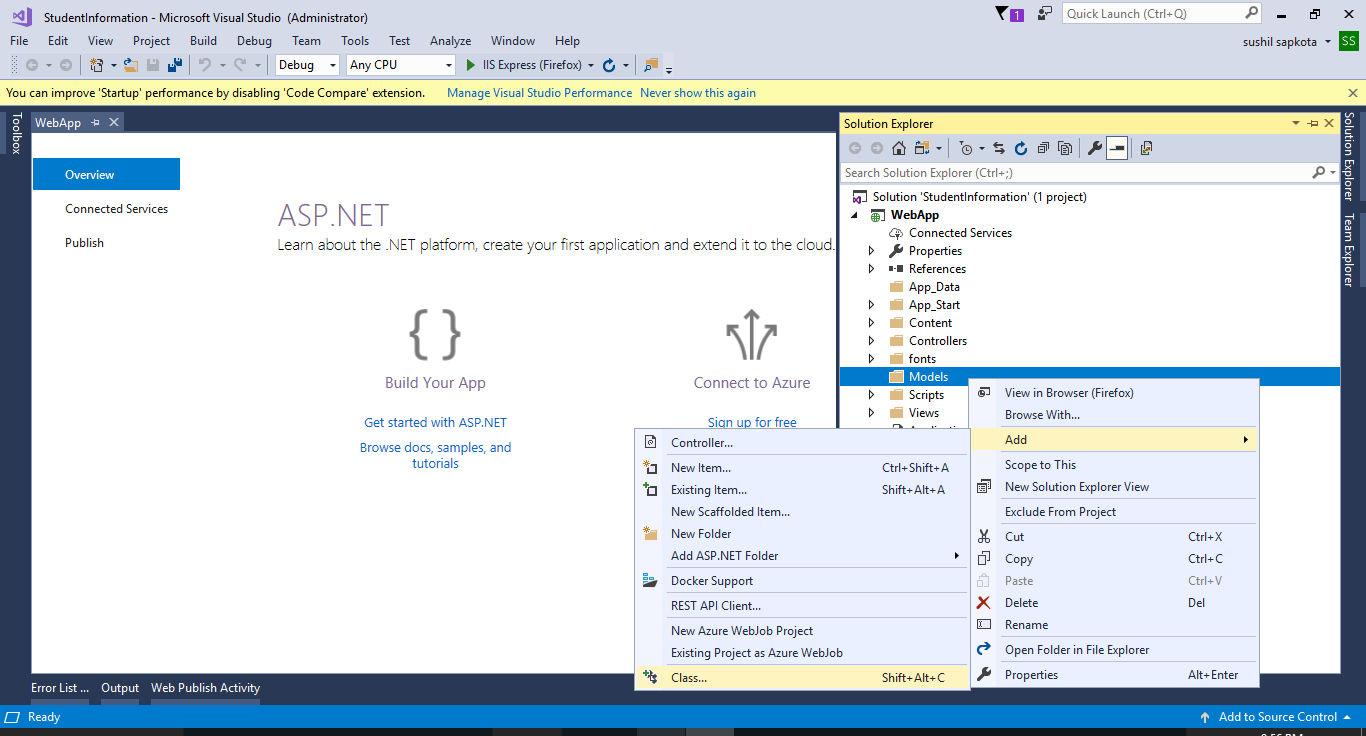Open Solution Explorer window options dropdown
This screenshot has width=1366, height=736.
tap(1298, 123)
